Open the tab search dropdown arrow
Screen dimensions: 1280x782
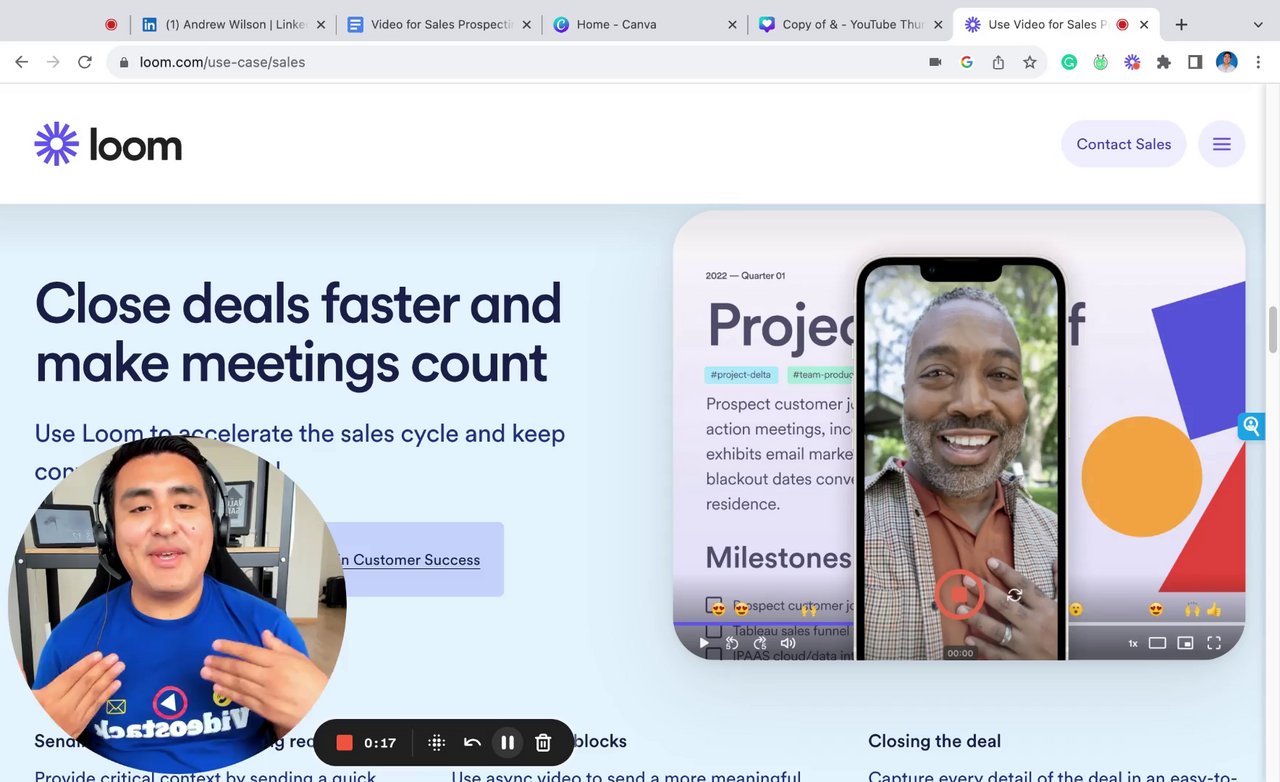(1258, 24)
